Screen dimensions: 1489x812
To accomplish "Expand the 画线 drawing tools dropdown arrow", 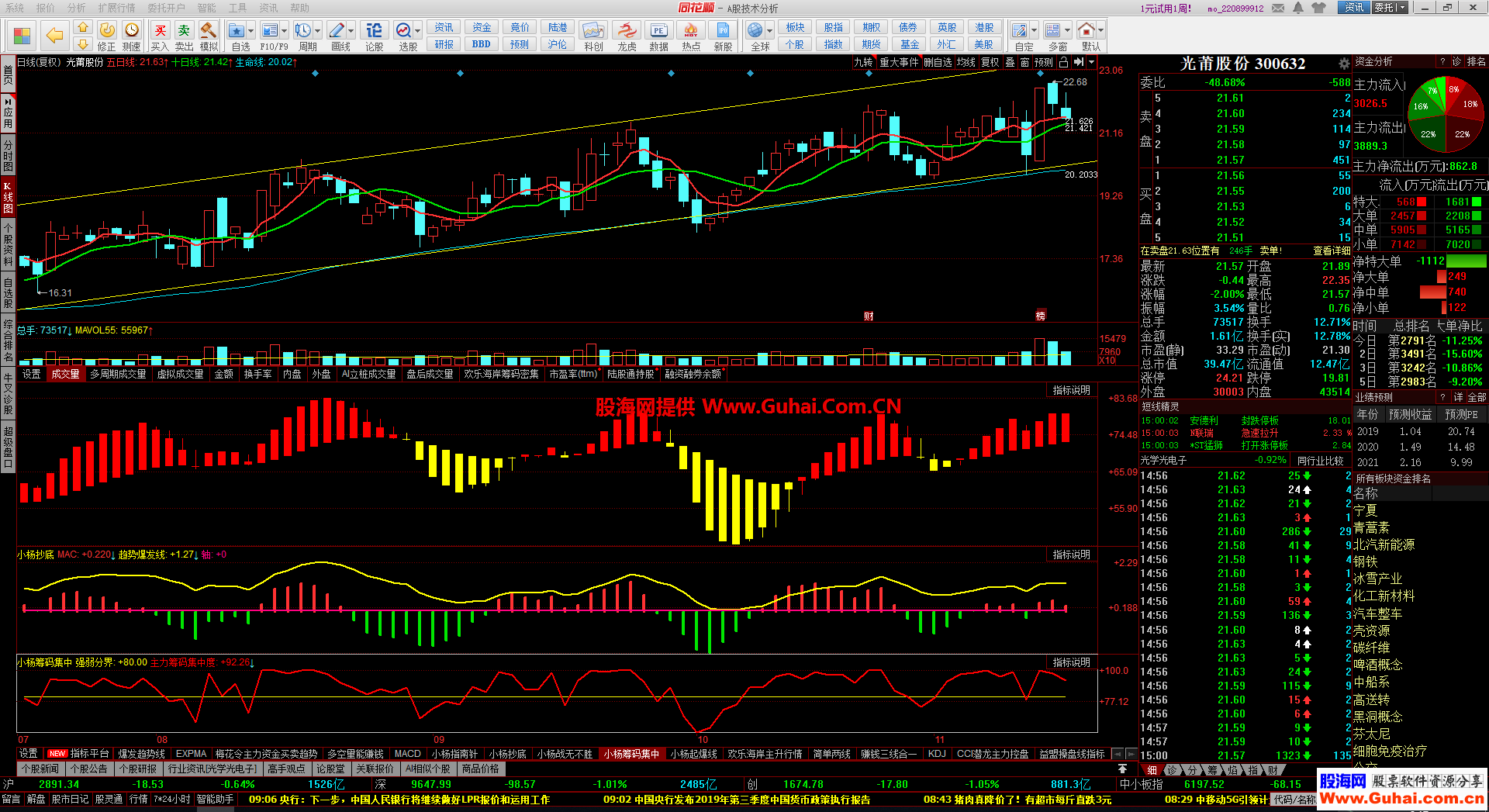I will pyautogui.click(x=351, y=31).
